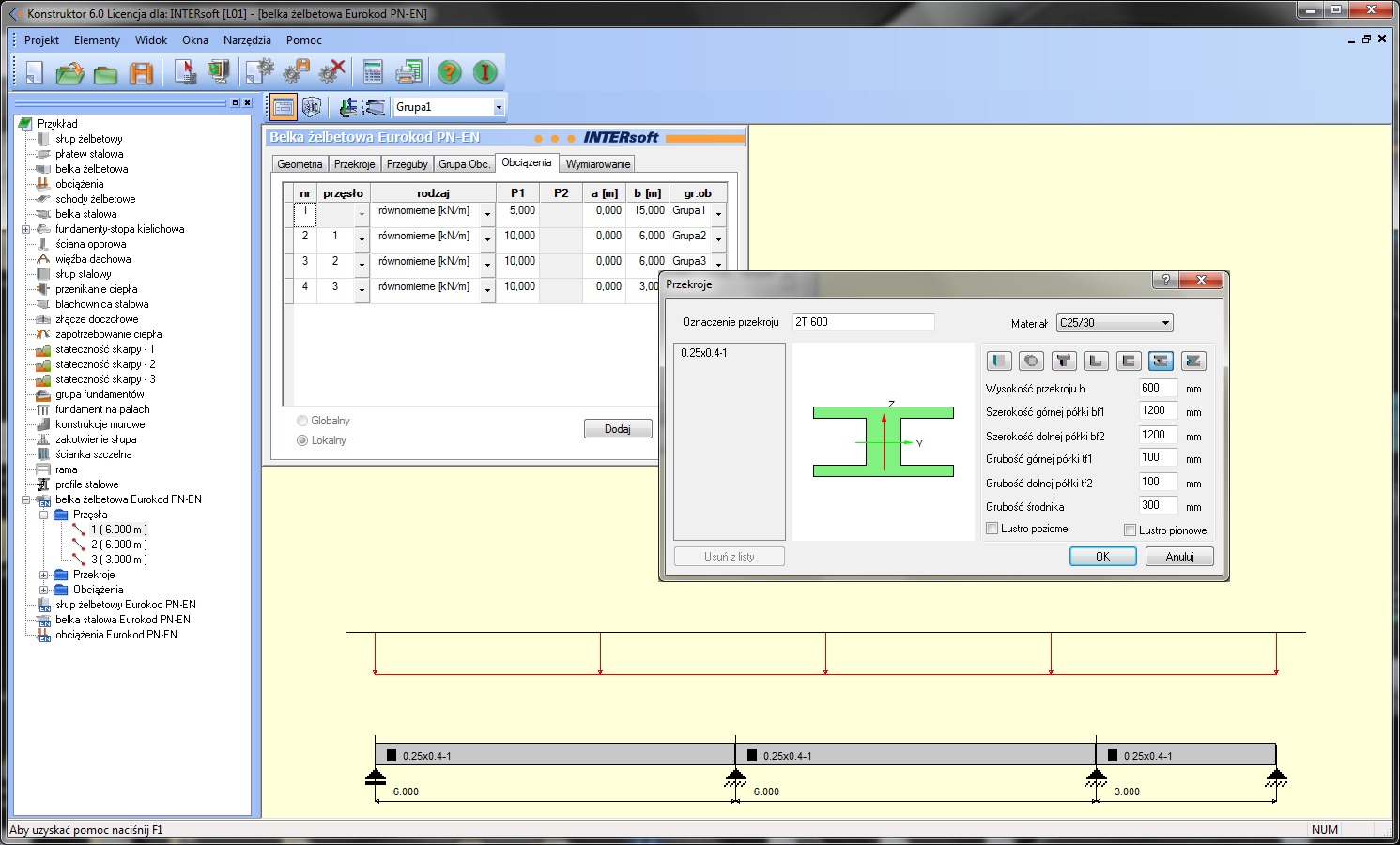Switch to the Geometria tab
1400x845 pixels.
300,164
